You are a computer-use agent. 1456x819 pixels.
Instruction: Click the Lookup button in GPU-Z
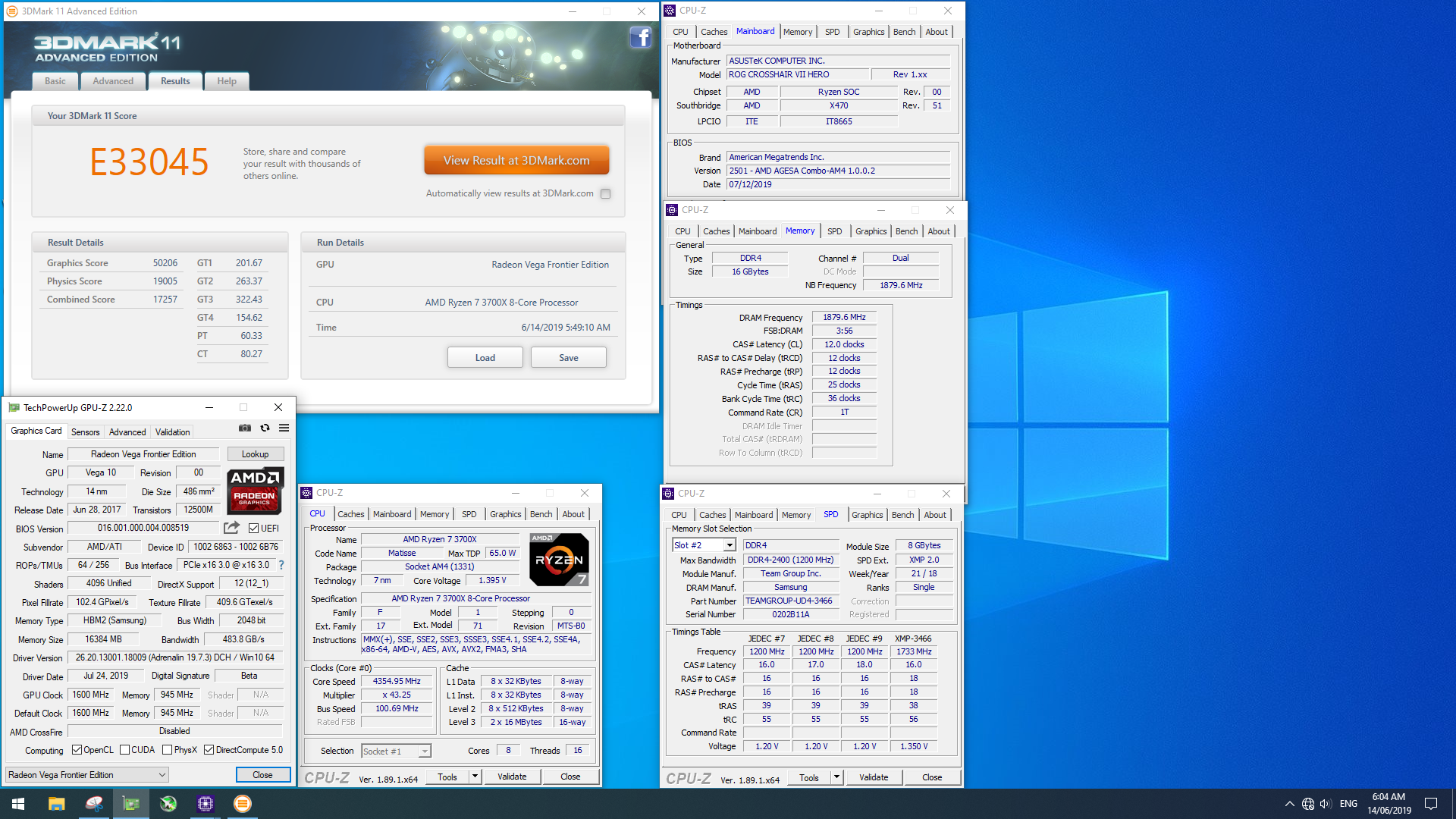pyautogui.click(x=256, y=454)
